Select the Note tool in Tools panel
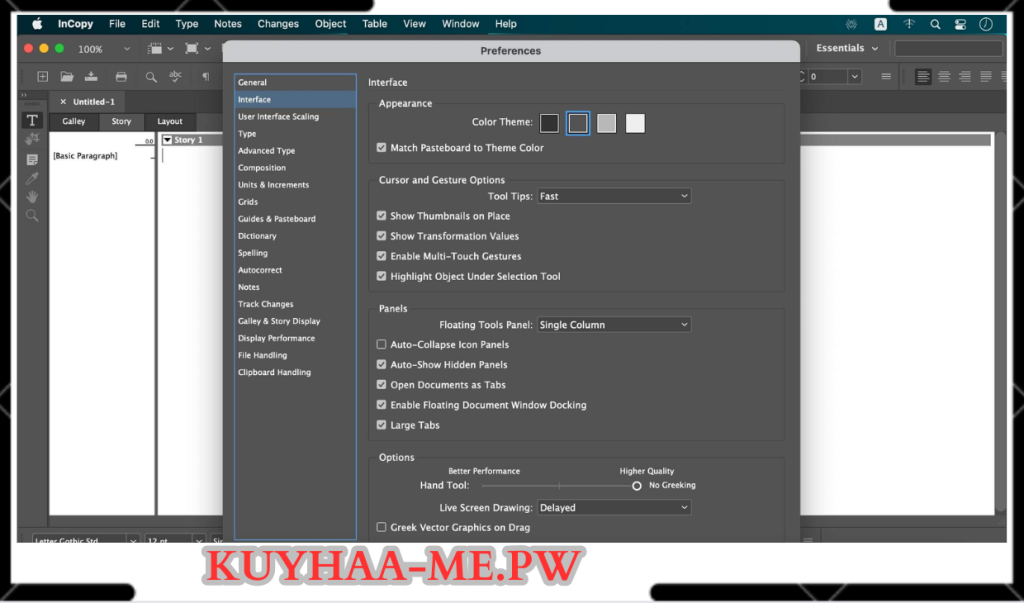Viewport: 1024px width, 603px height. (31, 159)
